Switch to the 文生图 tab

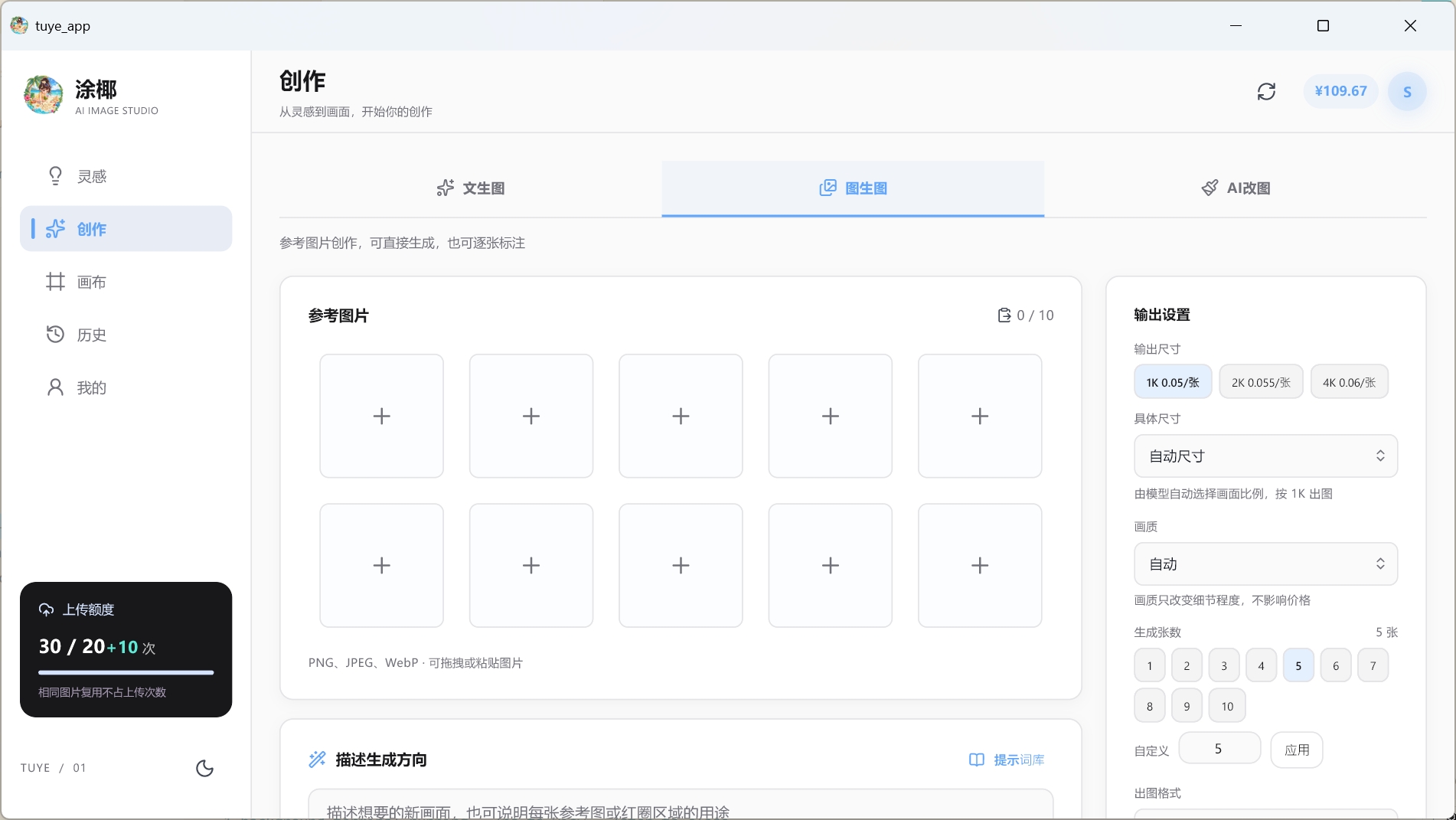(471, 188)
